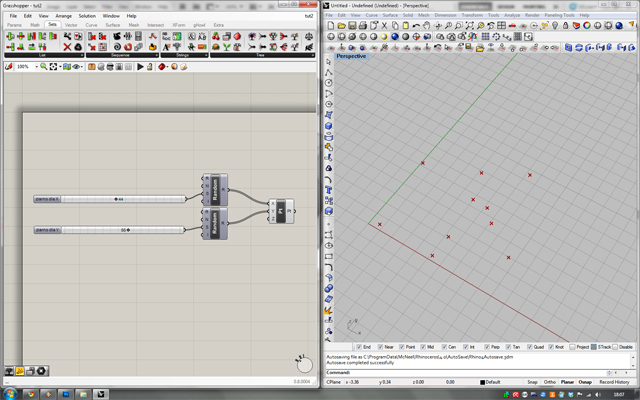640x400 pixels.
Task: Click the Zoom Extents icon in Rhino toolbar
Action: point(469,26)
